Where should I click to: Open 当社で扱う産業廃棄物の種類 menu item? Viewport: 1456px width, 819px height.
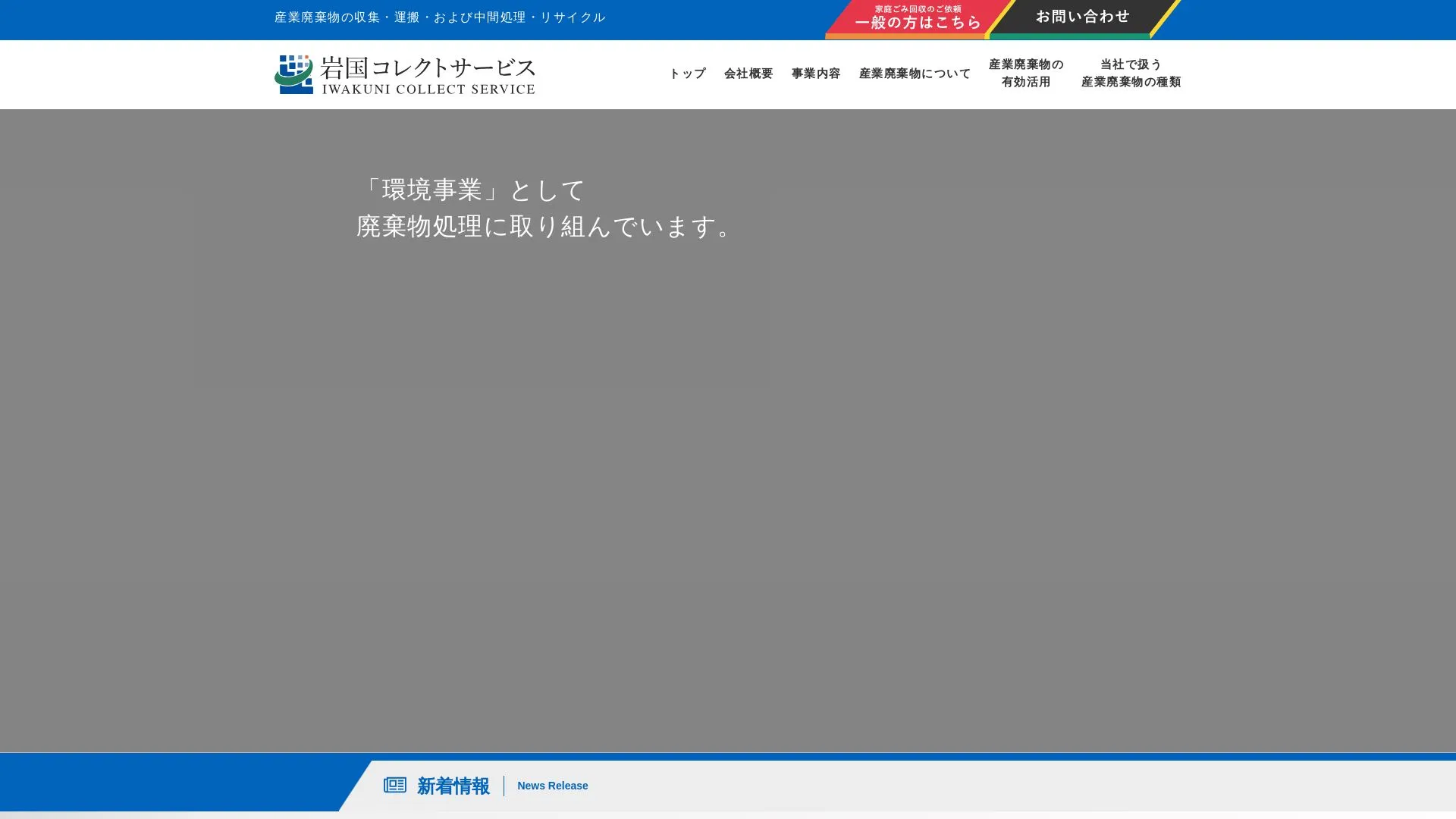(x=1131, y=74)
